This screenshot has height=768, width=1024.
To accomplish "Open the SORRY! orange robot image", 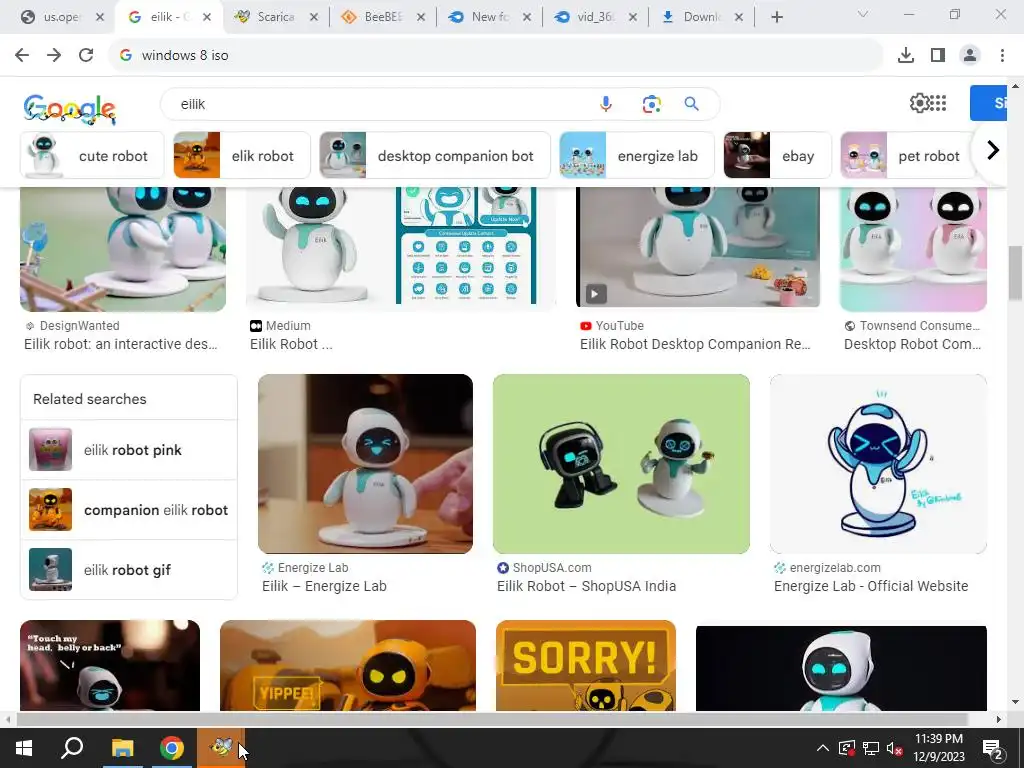I will (586, 665).
